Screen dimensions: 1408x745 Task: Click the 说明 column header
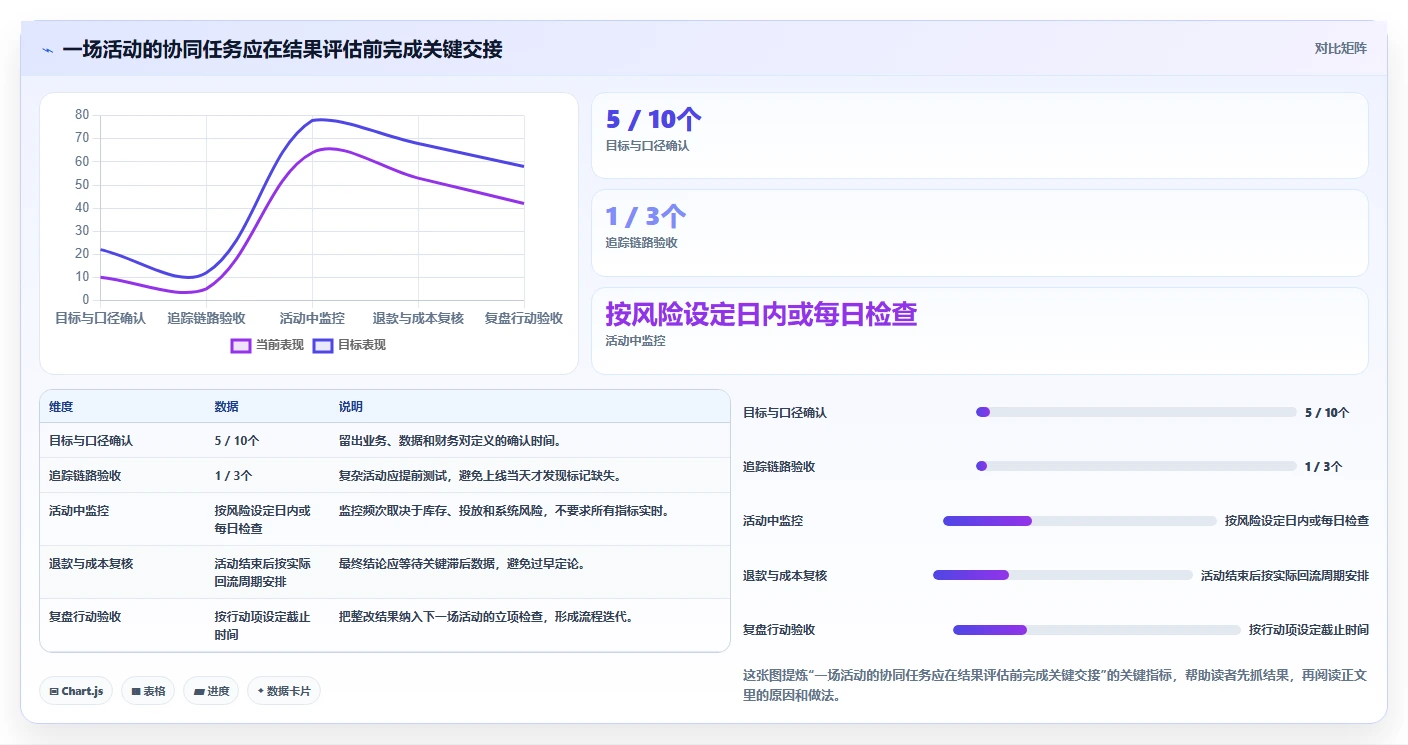click(x=351, y=407)
